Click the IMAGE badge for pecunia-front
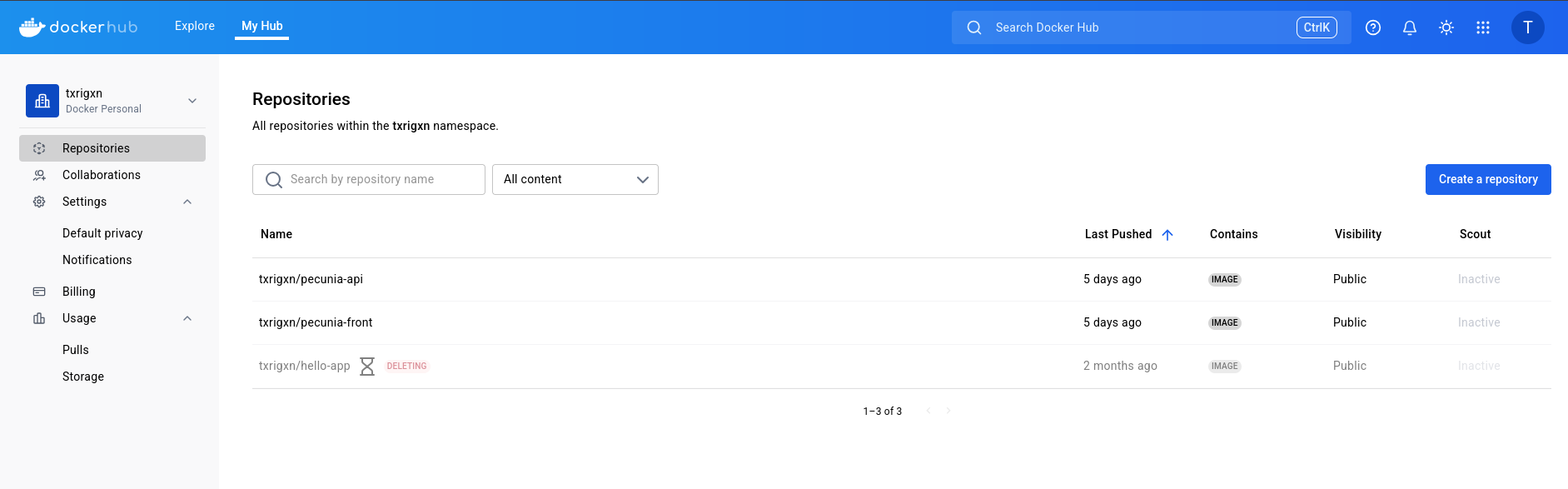Screen dimensions: 1568x489 [x=1225, y=323]
